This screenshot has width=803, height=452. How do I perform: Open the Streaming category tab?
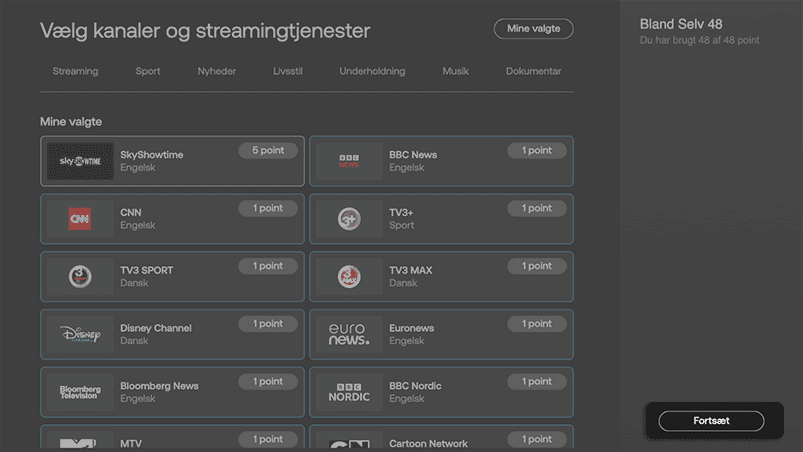75,71
